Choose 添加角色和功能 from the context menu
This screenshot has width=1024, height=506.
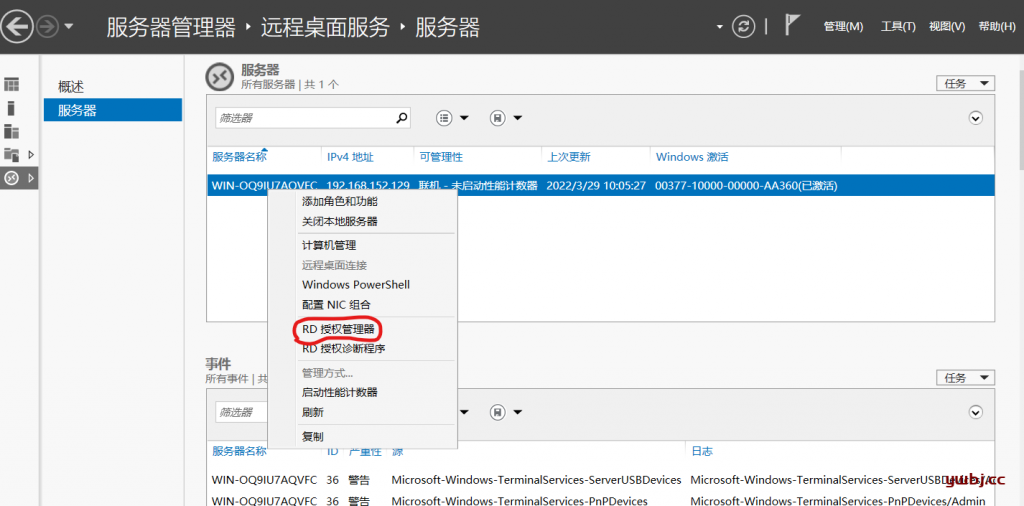(340, 201)
